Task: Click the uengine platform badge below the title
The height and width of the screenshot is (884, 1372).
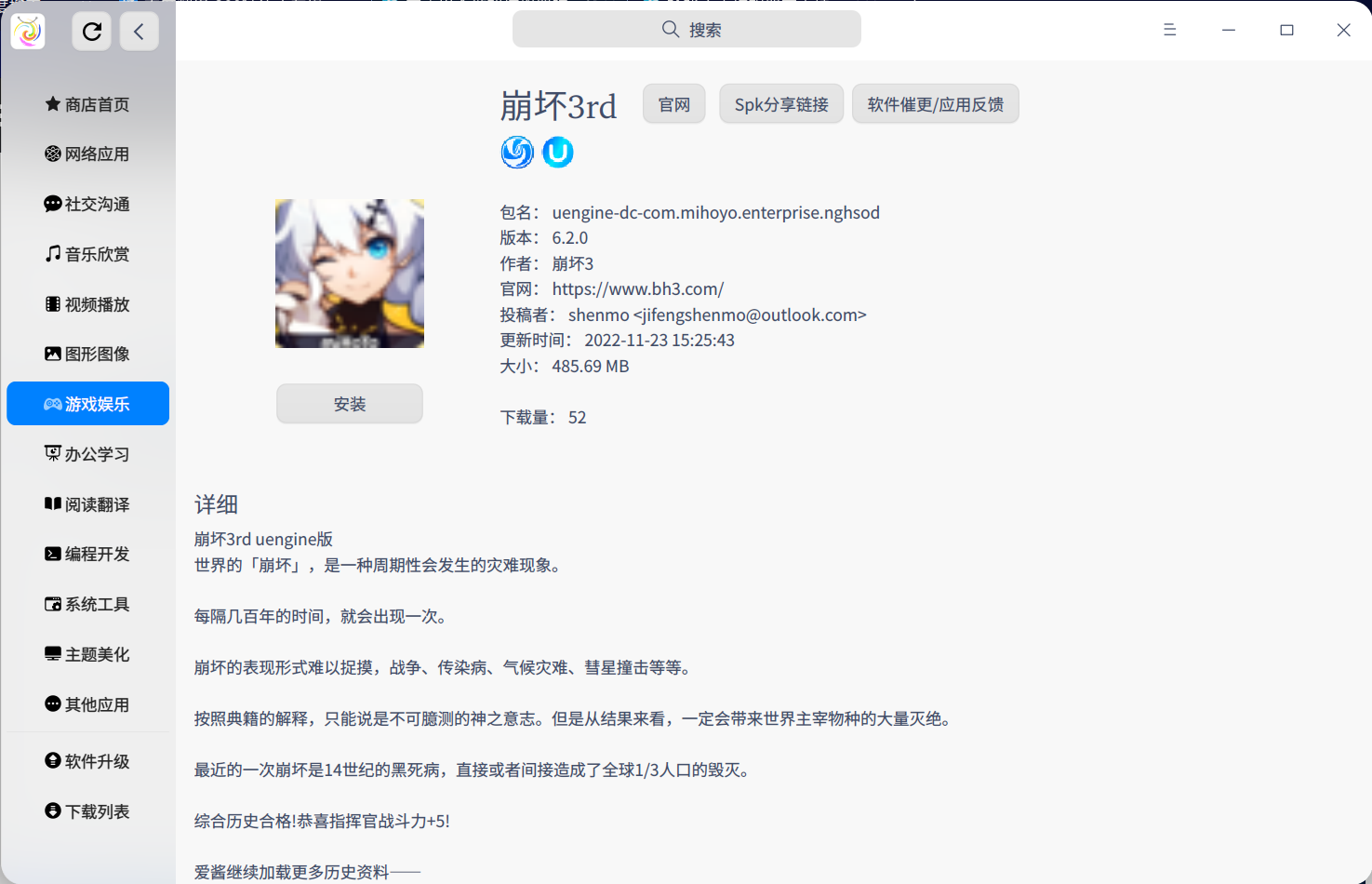Action: point(517,152)
